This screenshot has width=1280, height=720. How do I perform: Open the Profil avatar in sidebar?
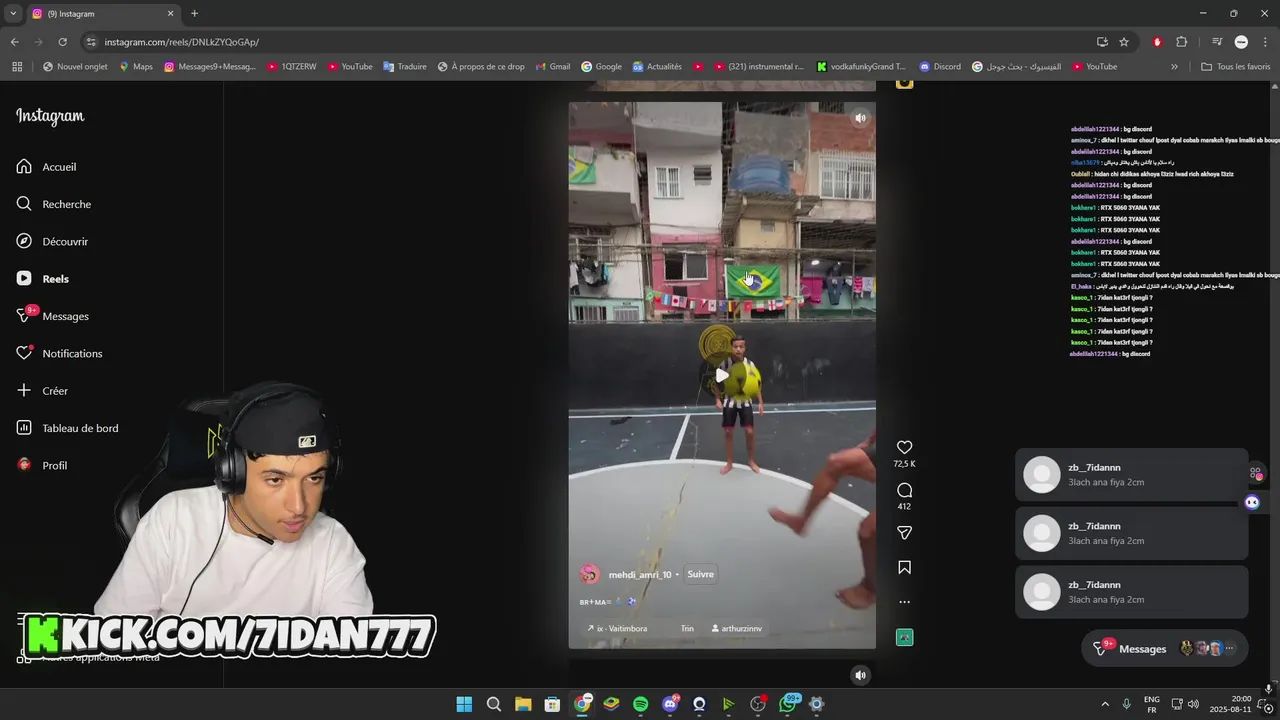24,465
